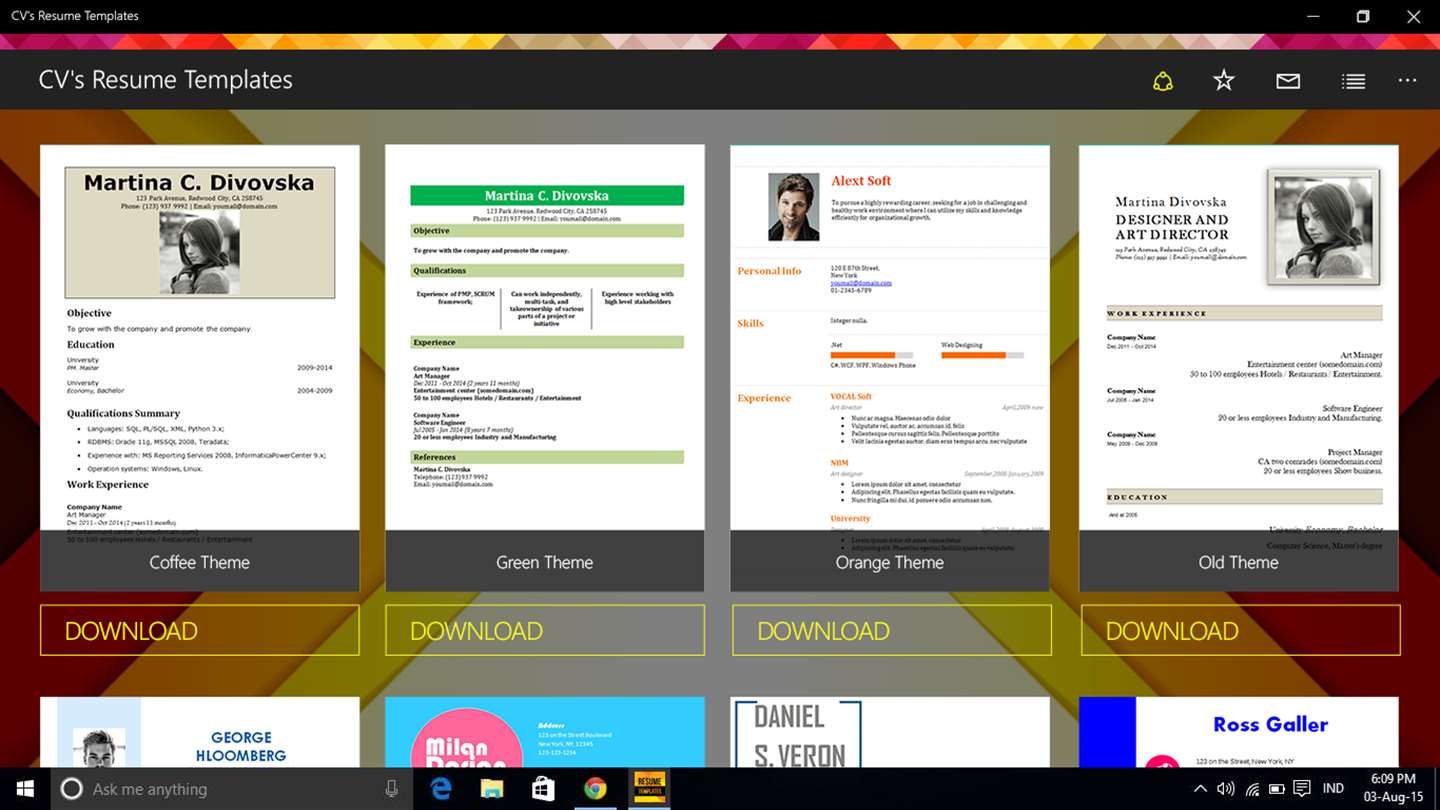Open the Windows Start menu
Screen dimensions: 1440x810
(24, 789)
